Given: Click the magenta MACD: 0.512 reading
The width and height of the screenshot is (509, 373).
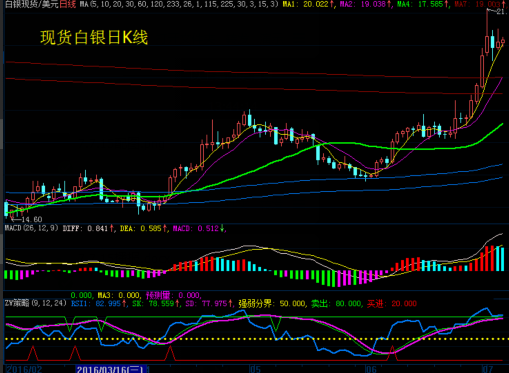Looking at the screenshot, I should (196, 228).
